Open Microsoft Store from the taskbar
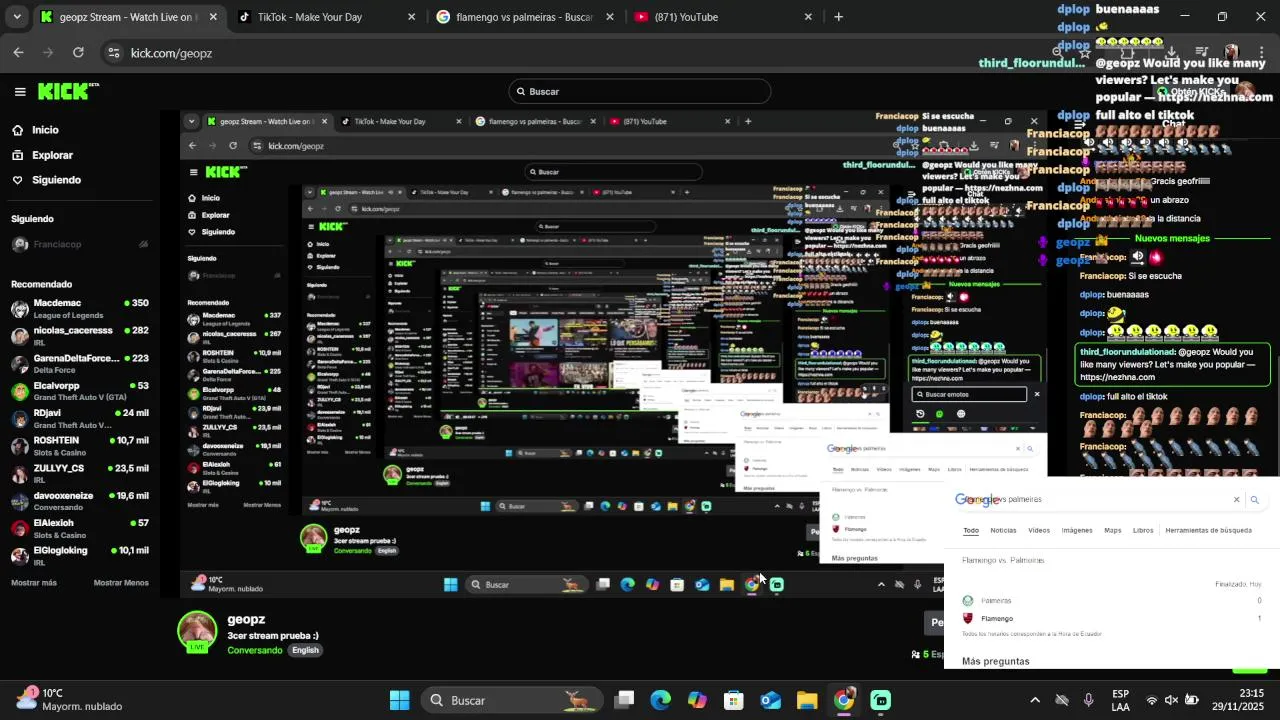The width and height of the screenshot is (1280, 720). coord(734,700)
